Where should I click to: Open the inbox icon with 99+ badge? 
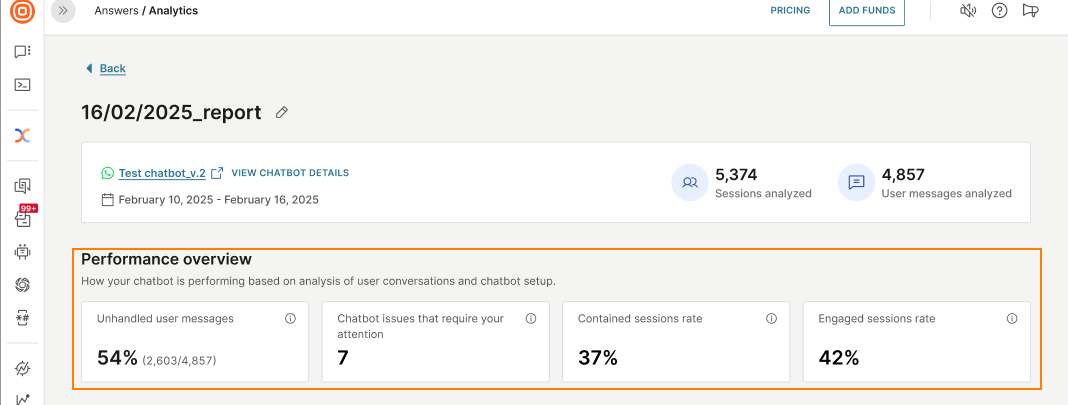click(x=23, y=218)
